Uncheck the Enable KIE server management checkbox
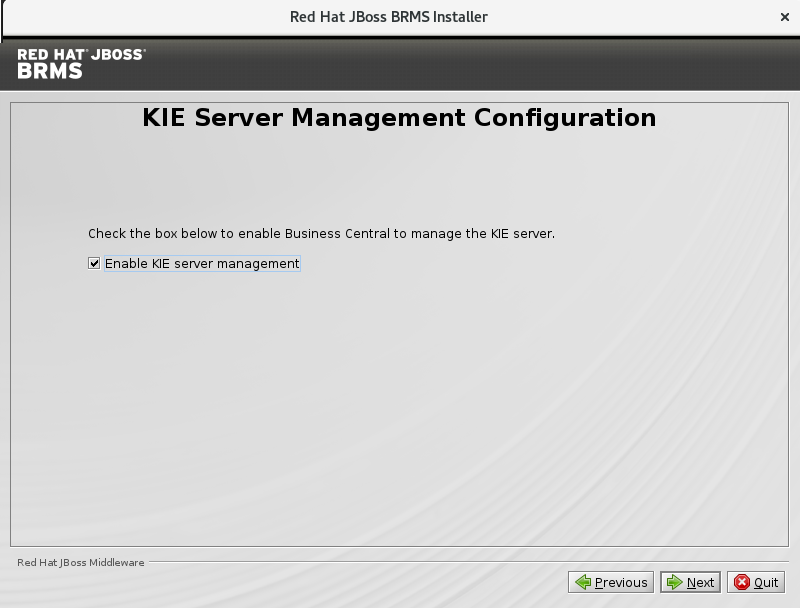 point(94,263)
